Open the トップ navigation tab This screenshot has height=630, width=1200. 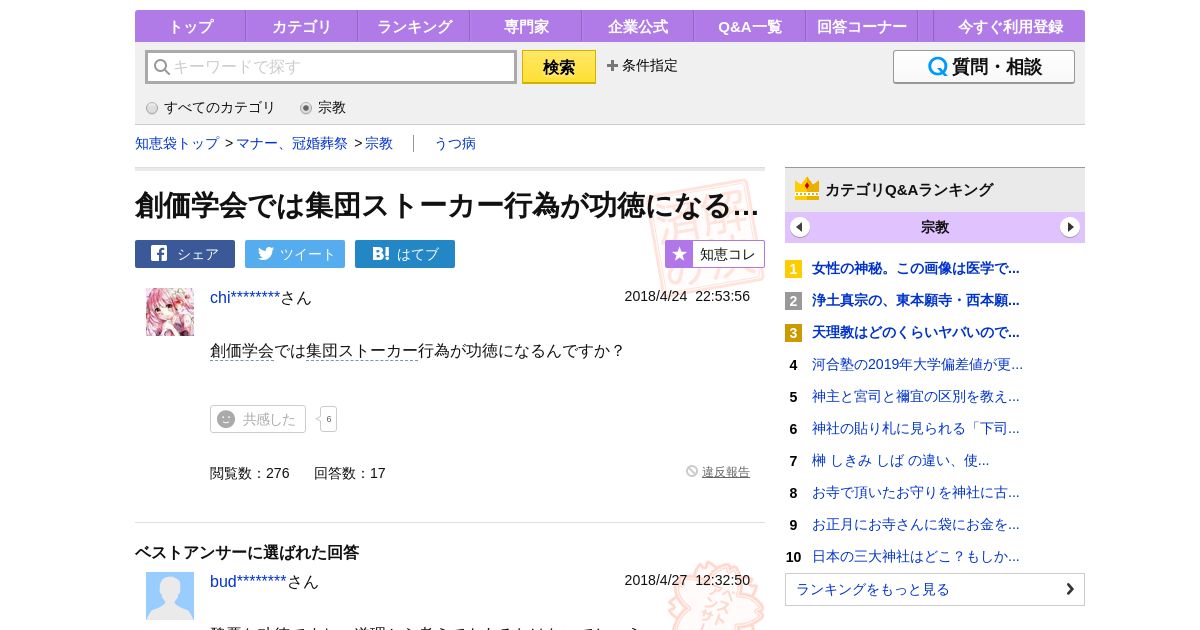pos(190,26)
